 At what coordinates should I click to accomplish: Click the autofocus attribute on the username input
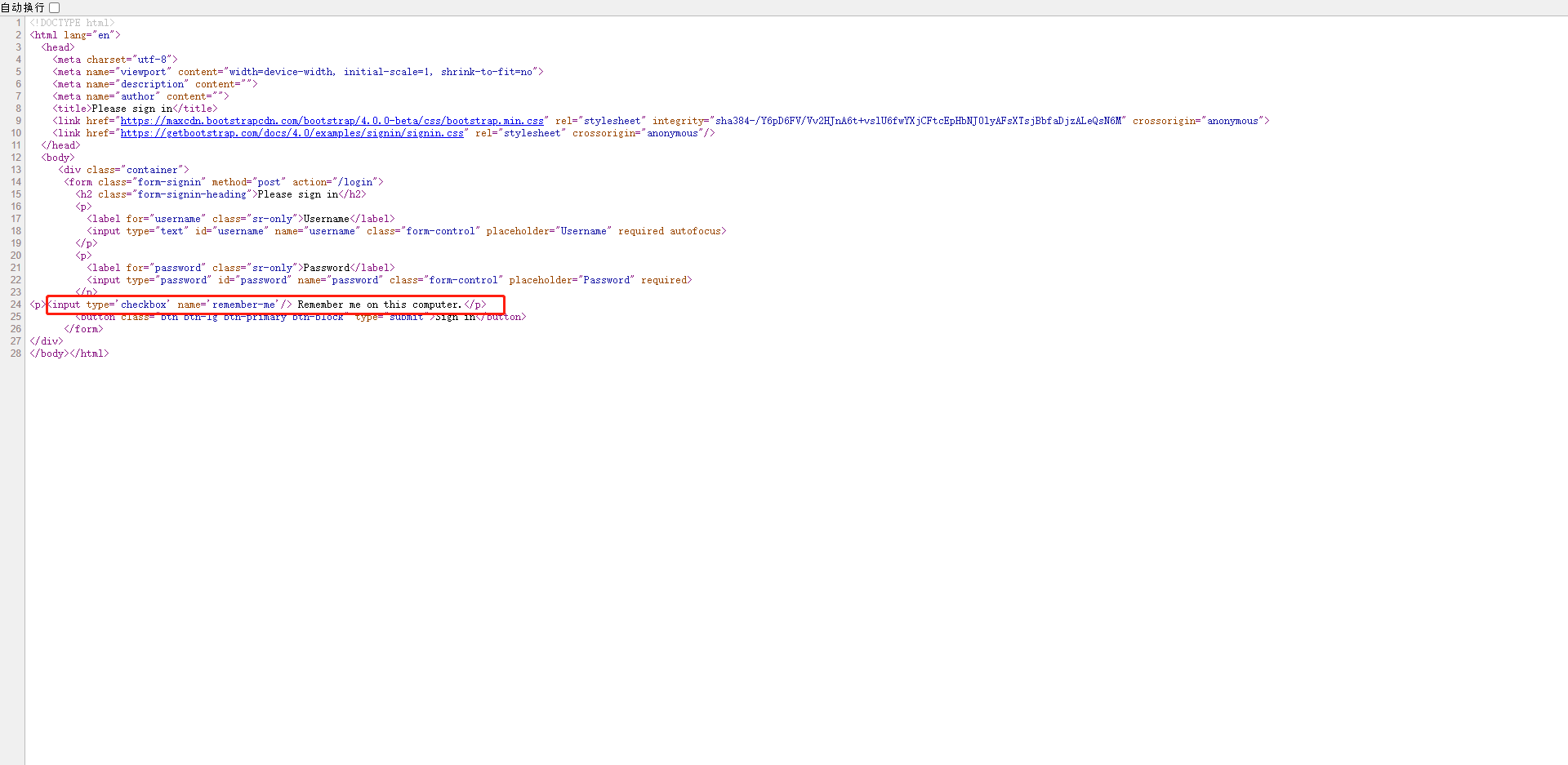(696, 230)
